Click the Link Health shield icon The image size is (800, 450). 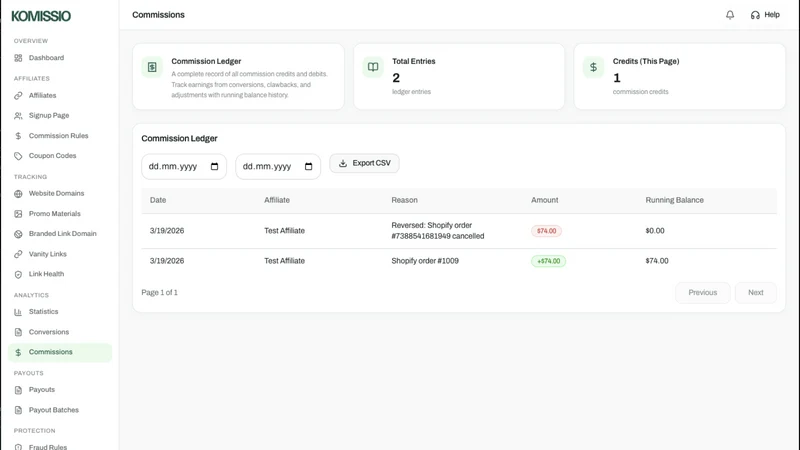tap(18, 274)
